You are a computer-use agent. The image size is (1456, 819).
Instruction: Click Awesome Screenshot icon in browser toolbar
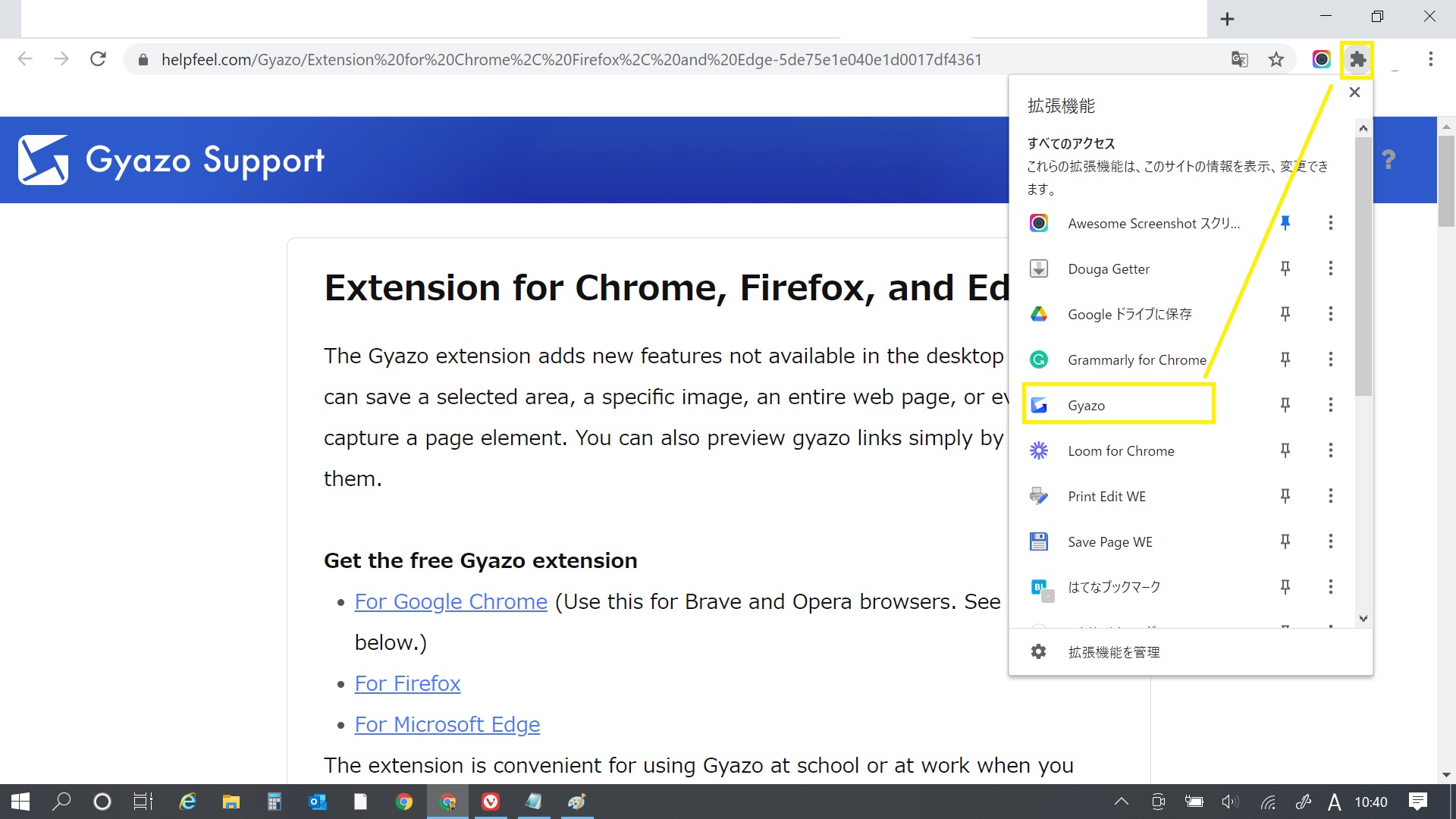click(x=1321, y=59)
